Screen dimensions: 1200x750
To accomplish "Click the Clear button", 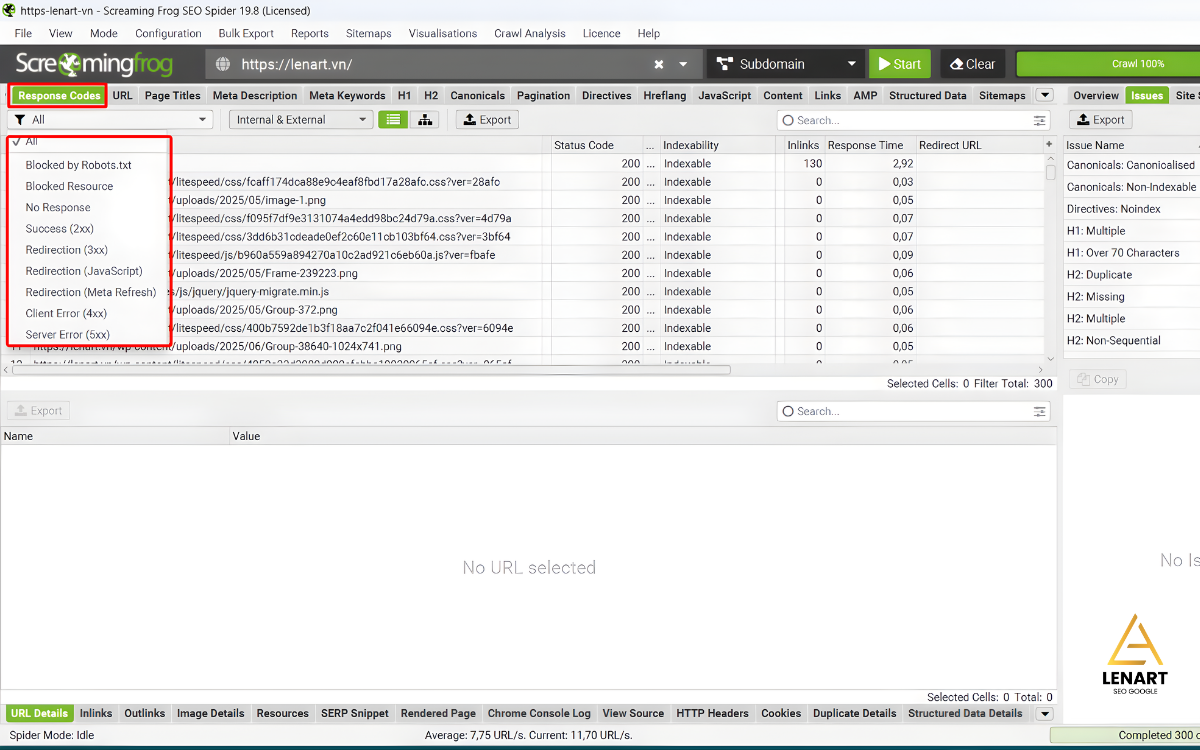I will point(972,63).
